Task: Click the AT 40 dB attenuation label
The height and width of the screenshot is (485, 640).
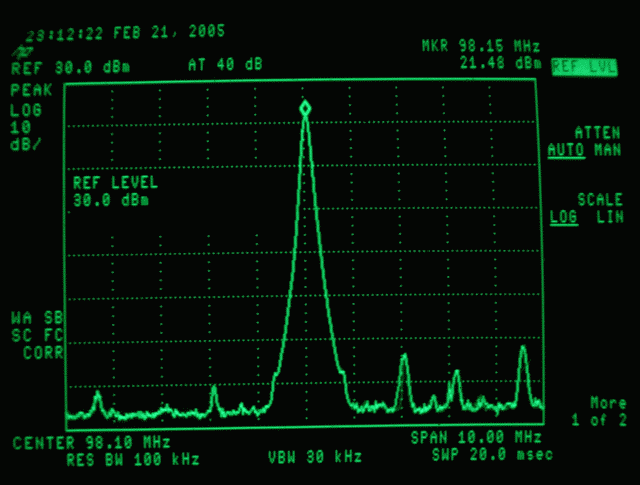Action: [x=225, y=65]
